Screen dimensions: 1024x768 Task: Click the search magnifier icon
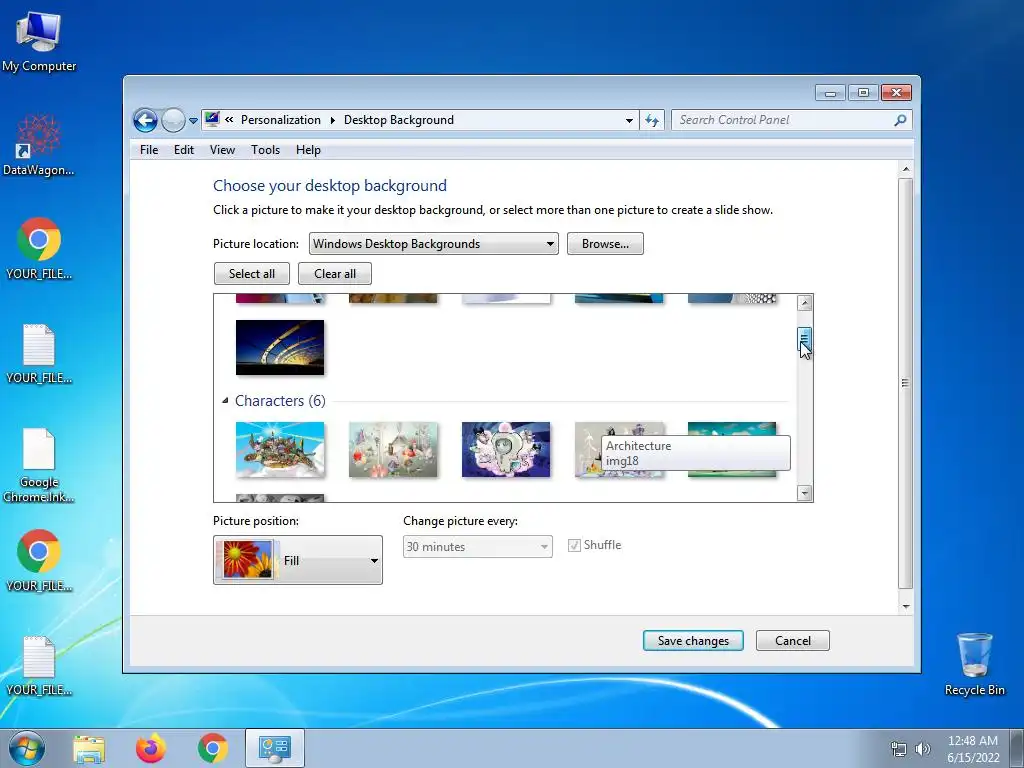(900, 120)
